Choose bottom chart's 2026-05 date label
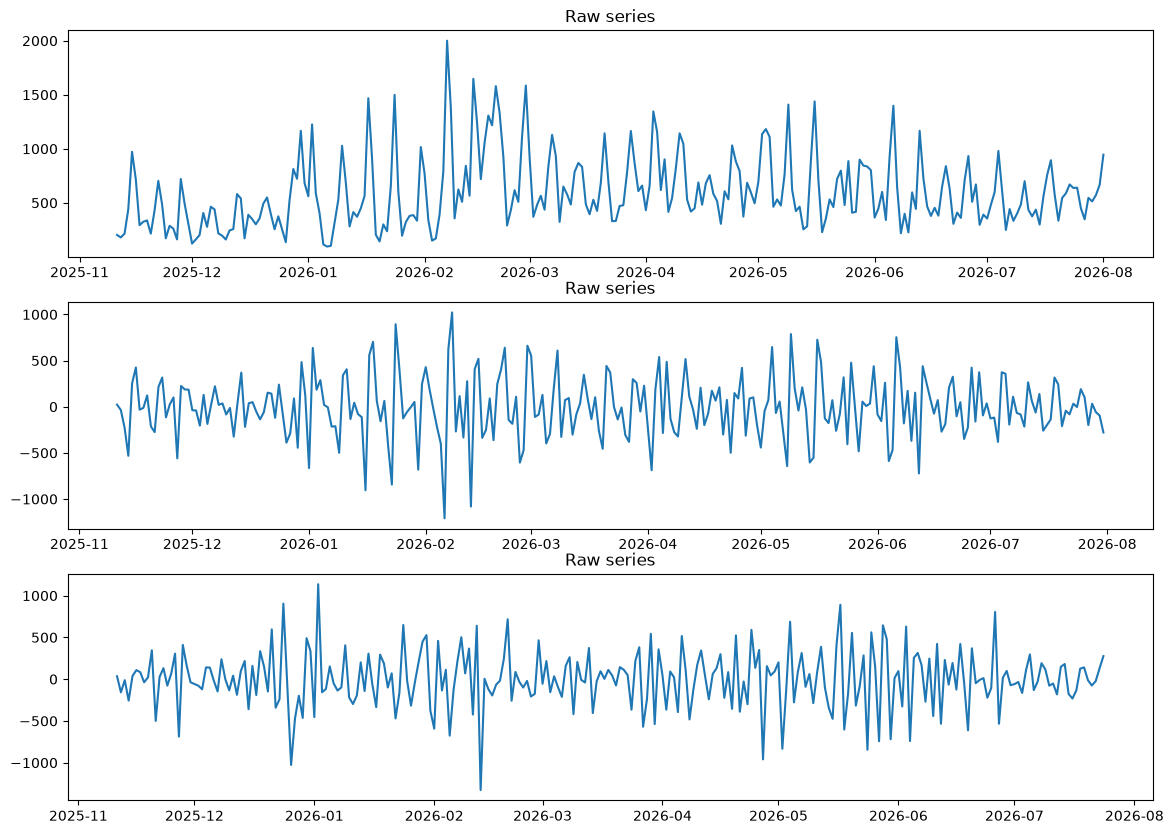The height and width of the screenshot is (834, 1173). [778, 816]
